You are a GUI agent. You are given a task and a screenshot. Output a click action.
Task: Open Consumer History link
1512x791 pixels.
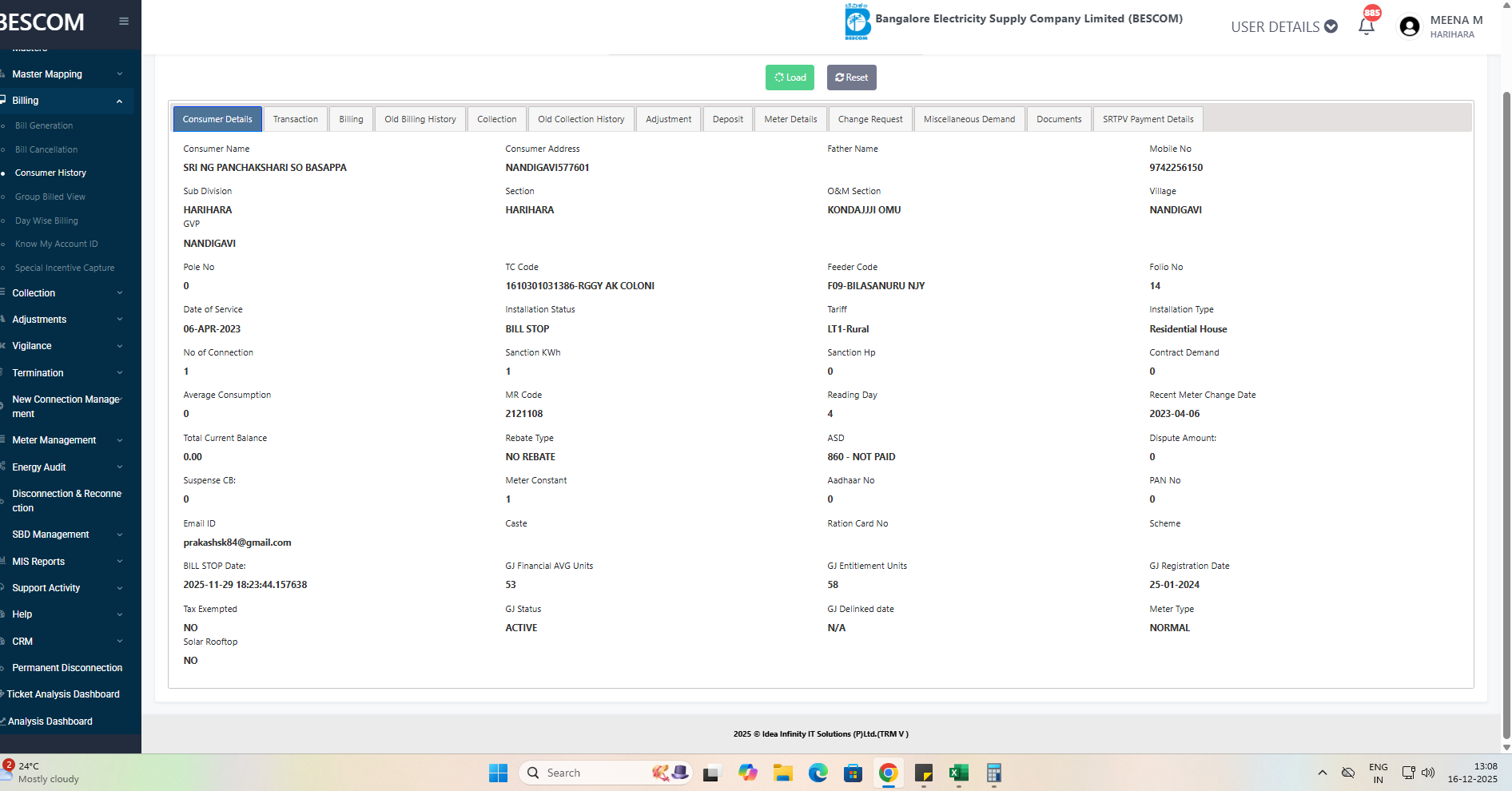tap(50, 173)
